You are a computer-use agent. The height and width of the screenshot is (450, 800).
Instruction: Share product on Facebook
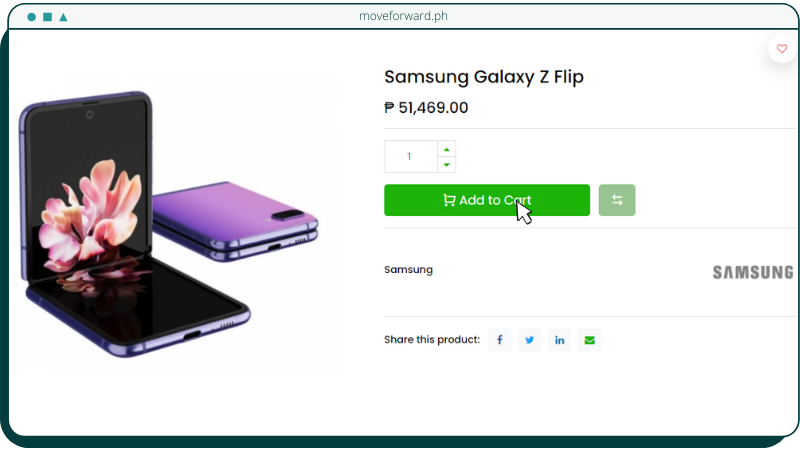[499, 340]
